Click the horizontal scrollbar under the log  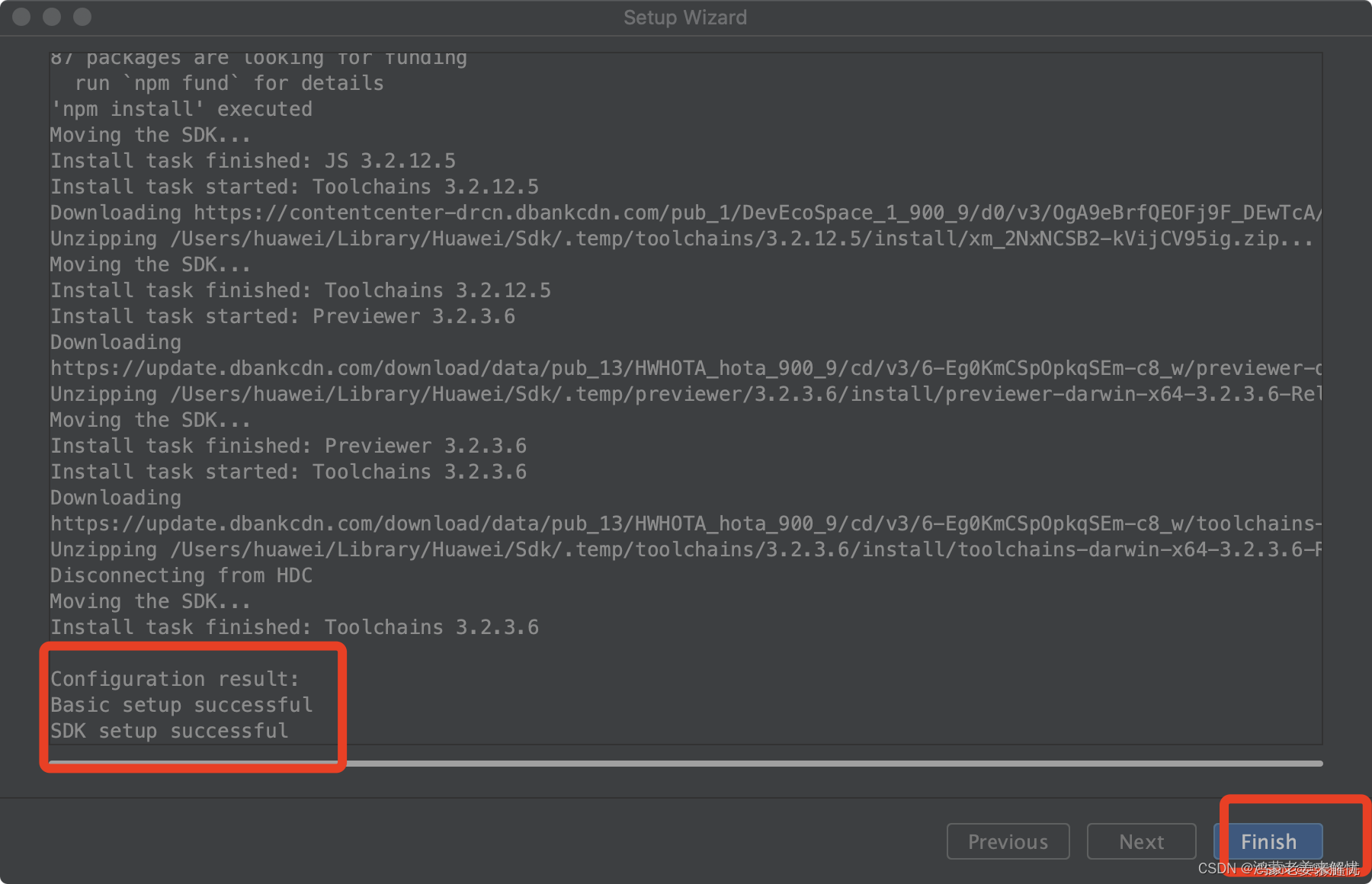tap(686, 763)
